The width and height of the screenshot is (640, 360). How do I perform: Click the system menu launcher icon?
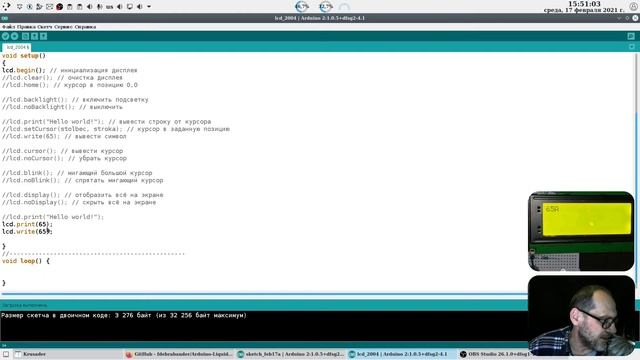click(7, 6)
